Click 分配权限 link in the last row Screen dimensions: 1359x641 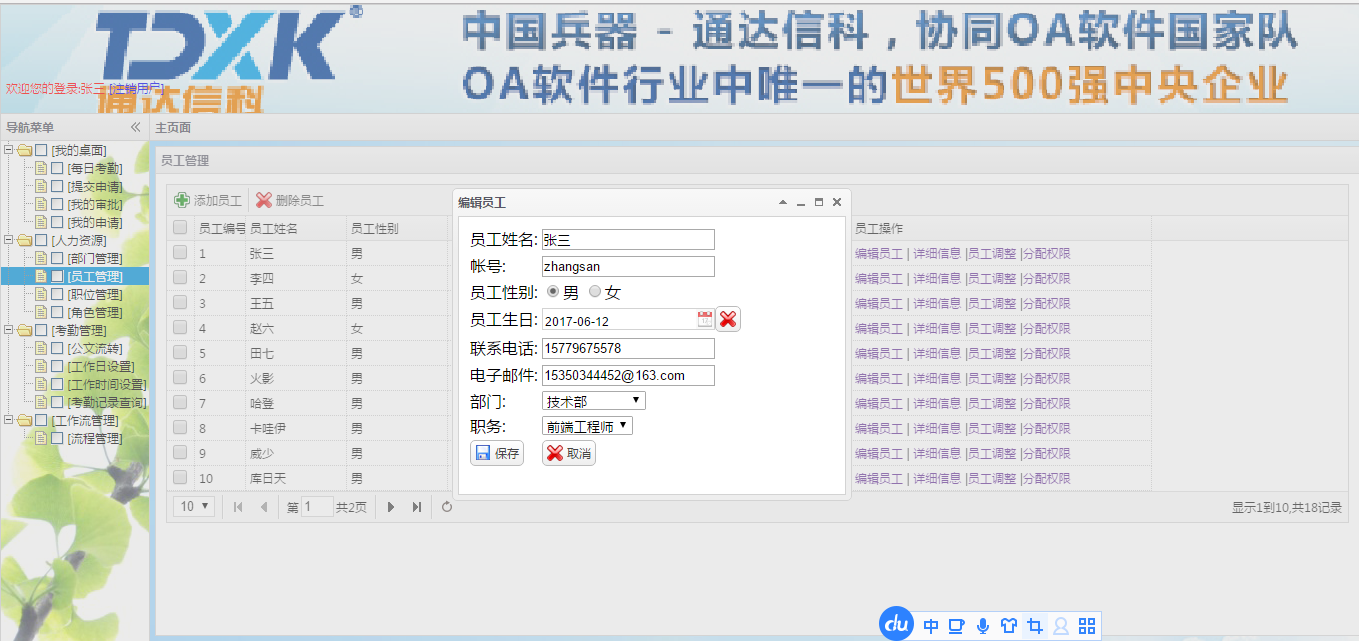(1046, 478)
